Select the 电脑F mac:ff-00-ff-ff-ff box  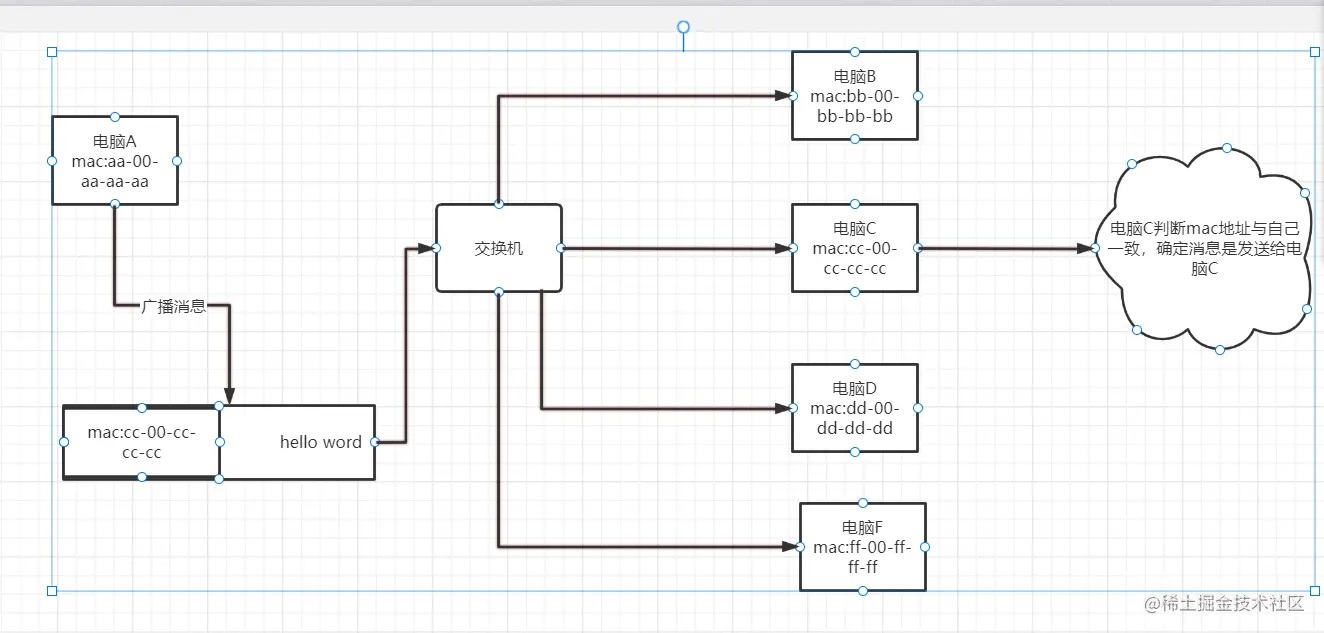pyautogui.click(x=863, y=547)
